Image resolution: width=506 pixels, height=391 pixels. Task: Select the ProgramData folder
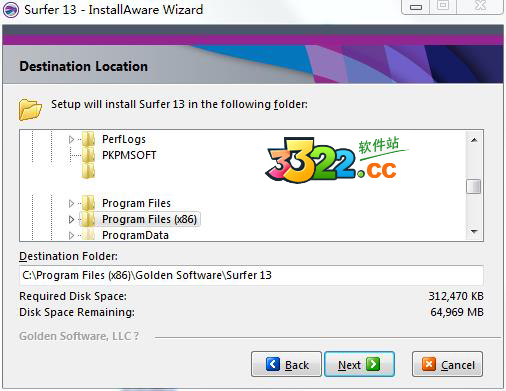[135, 235]
